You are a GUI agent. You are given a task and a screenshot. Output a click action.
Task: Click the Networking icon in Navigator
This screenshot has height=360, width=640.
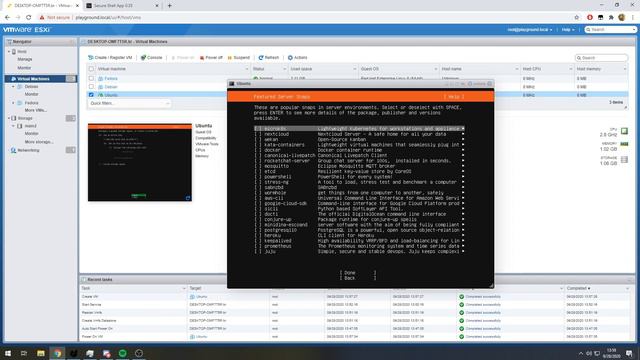[13, 150]
